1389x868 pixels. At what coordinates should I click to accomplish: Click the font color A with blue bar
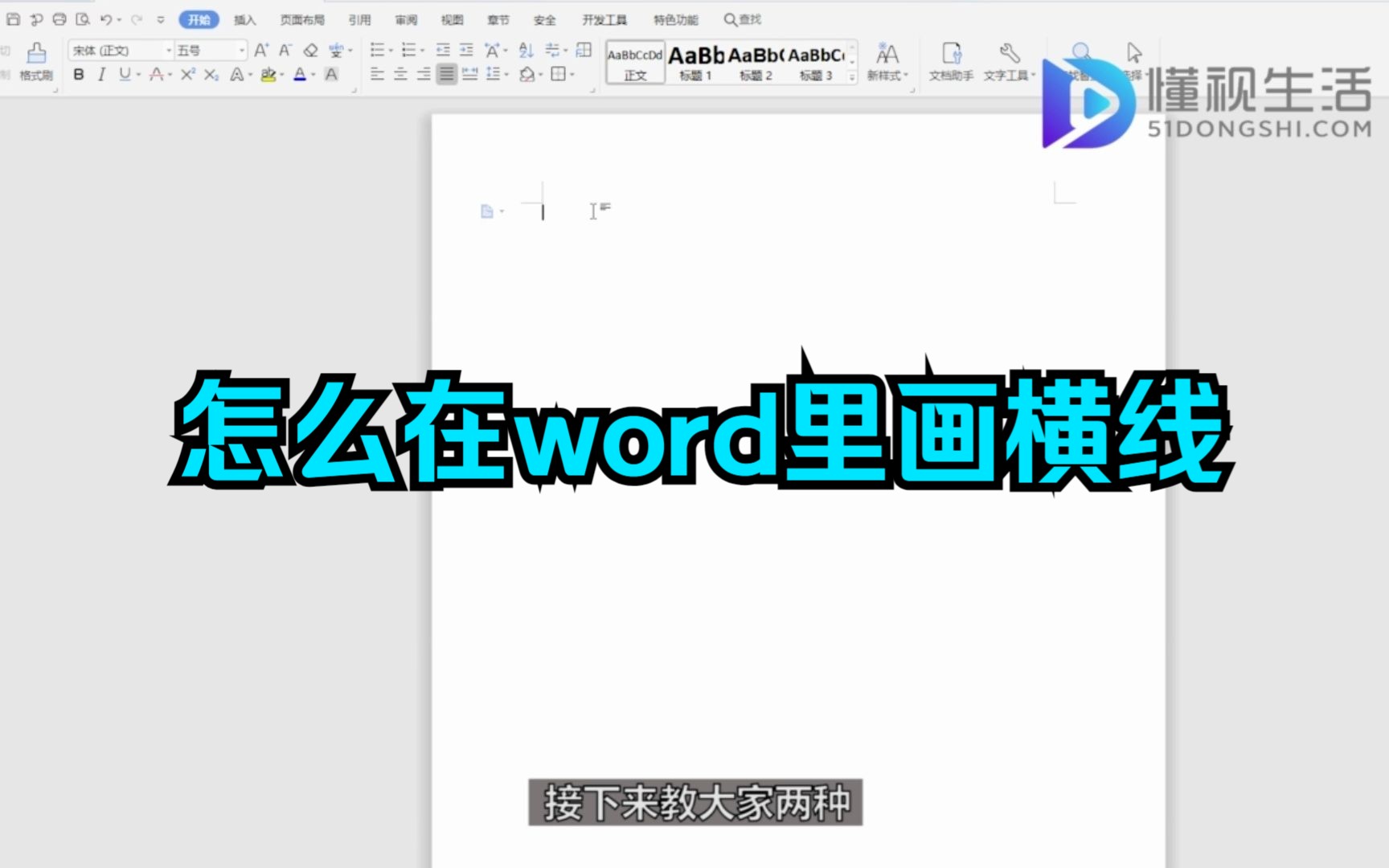coord(300,75)
